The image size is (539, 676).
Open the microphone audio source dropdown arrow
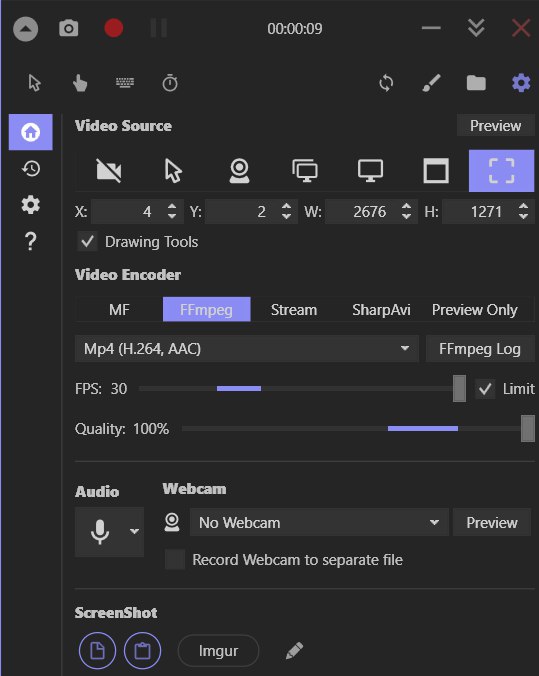pos(135,531)
